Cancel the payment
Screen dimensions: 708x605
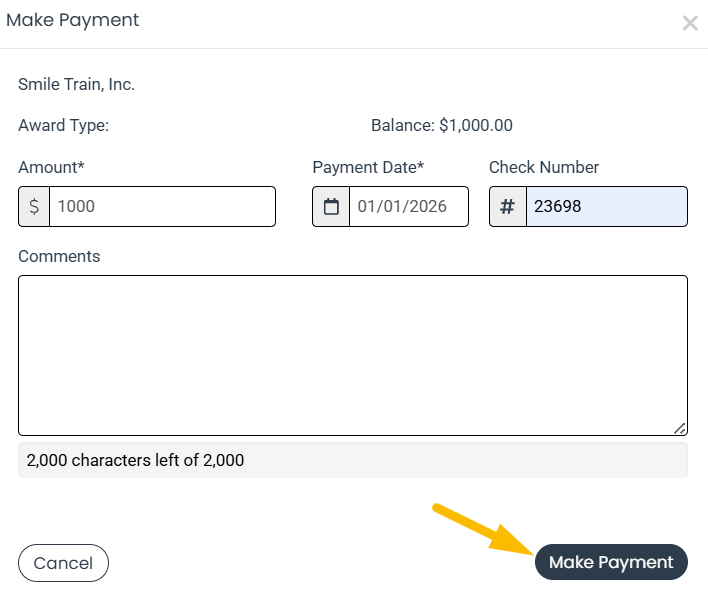coord(63,563)
